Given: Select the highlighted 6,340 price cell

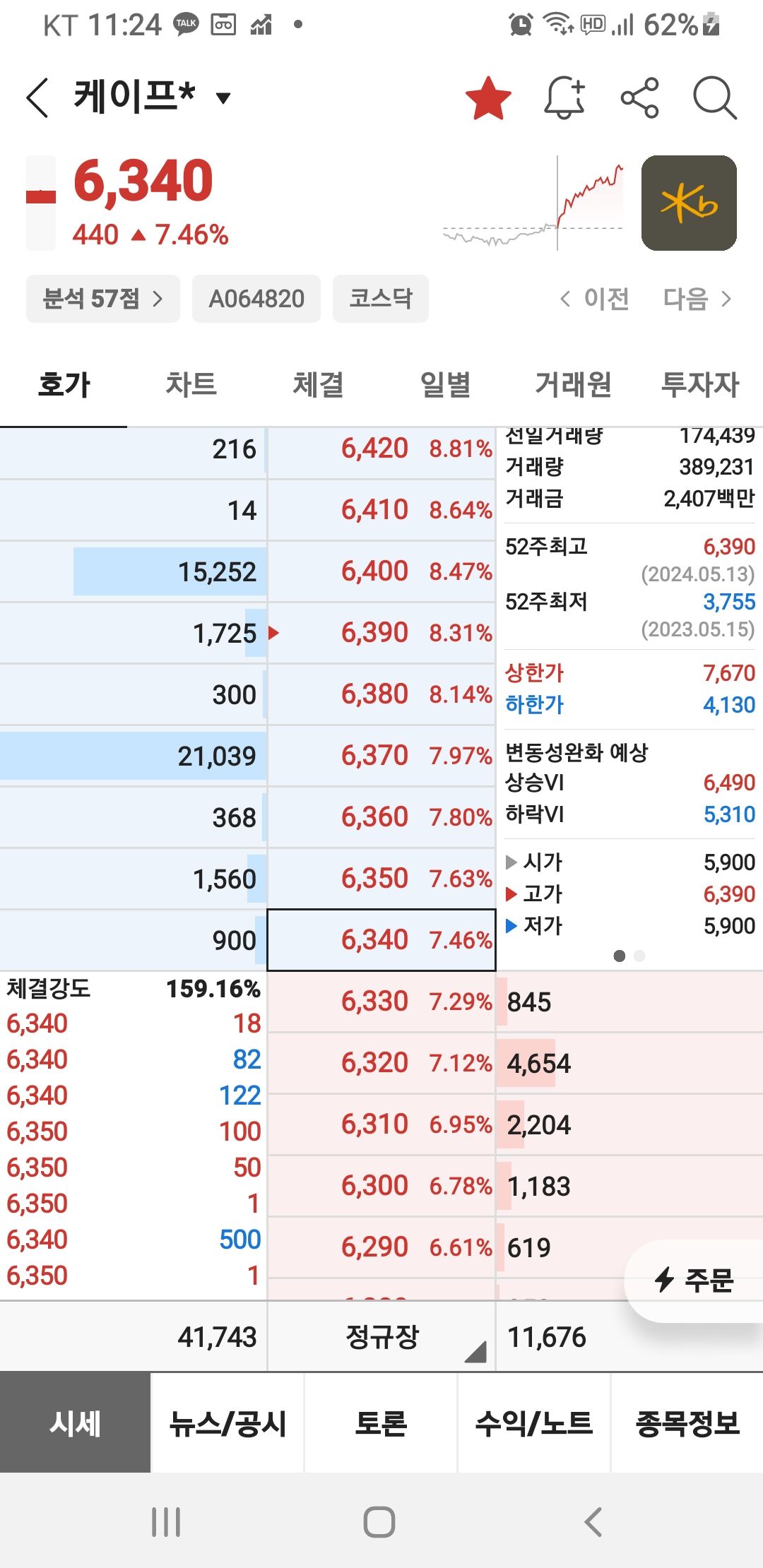Looking at the screenshot, I should pos(381,939).
